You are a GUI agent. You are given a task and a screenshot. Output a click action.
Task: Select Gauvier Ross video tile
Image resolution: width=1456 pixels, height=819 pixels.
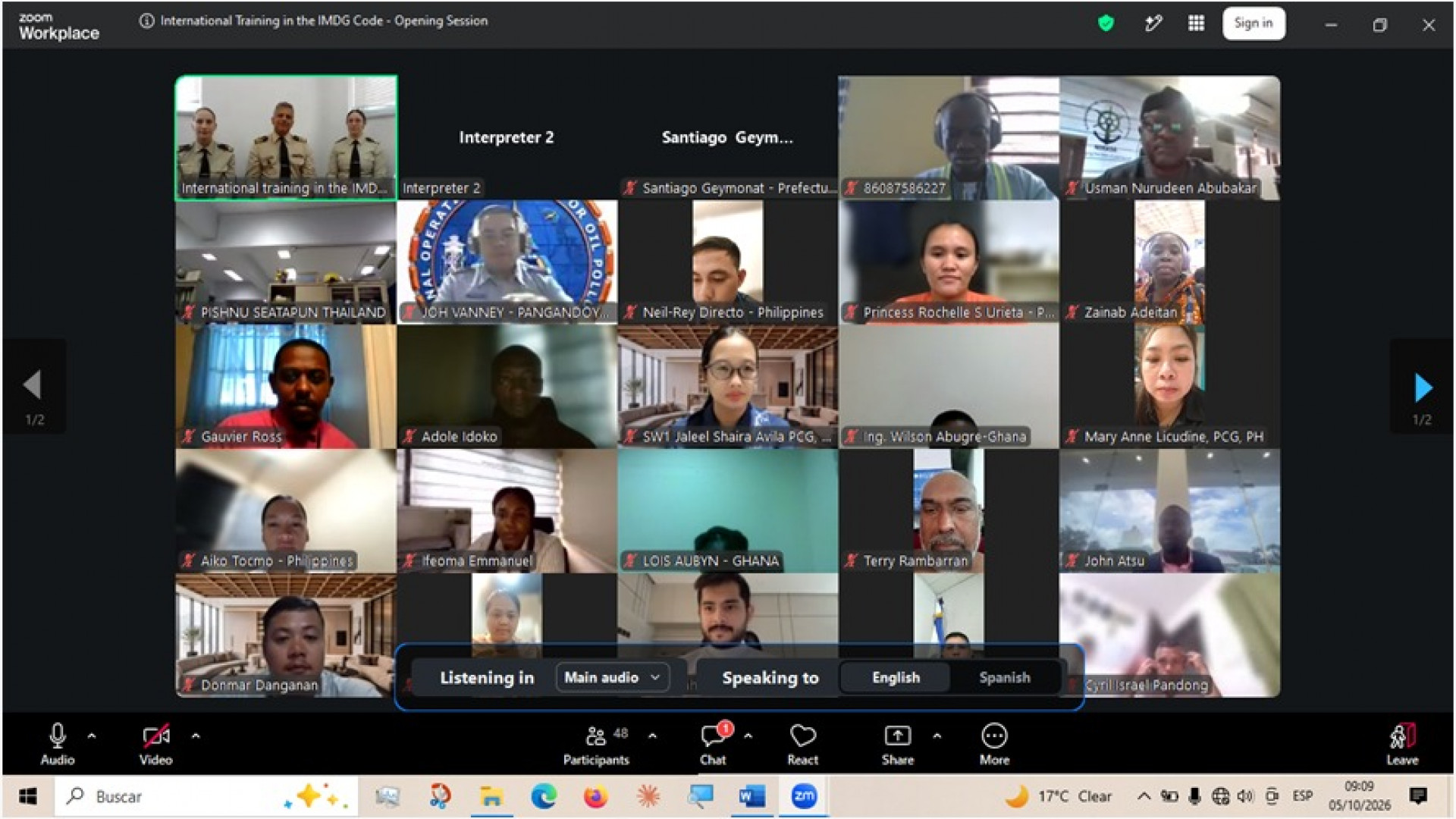point(286,386)
